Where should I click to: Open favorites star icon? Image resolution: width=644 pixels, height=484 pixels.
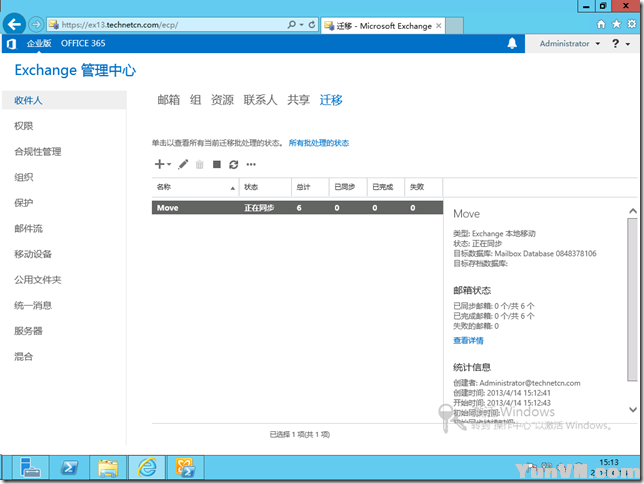point(616,24)
